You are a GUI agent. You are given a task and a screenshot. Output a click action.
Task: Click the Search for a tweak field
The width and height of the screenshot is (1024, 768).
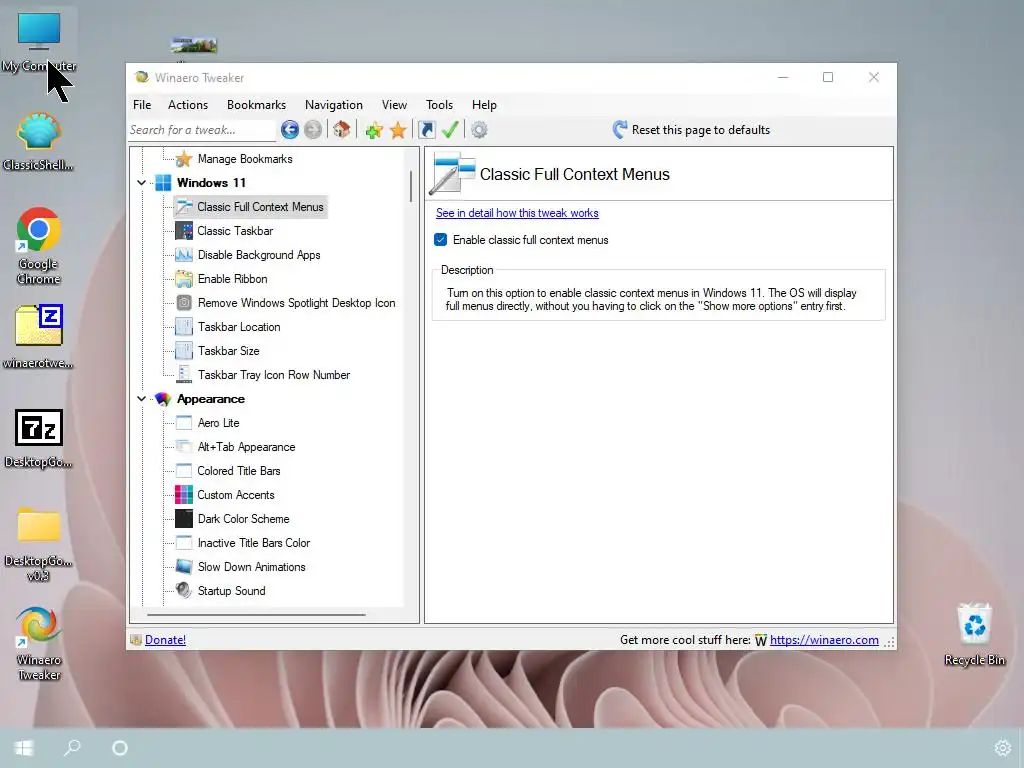201,130
